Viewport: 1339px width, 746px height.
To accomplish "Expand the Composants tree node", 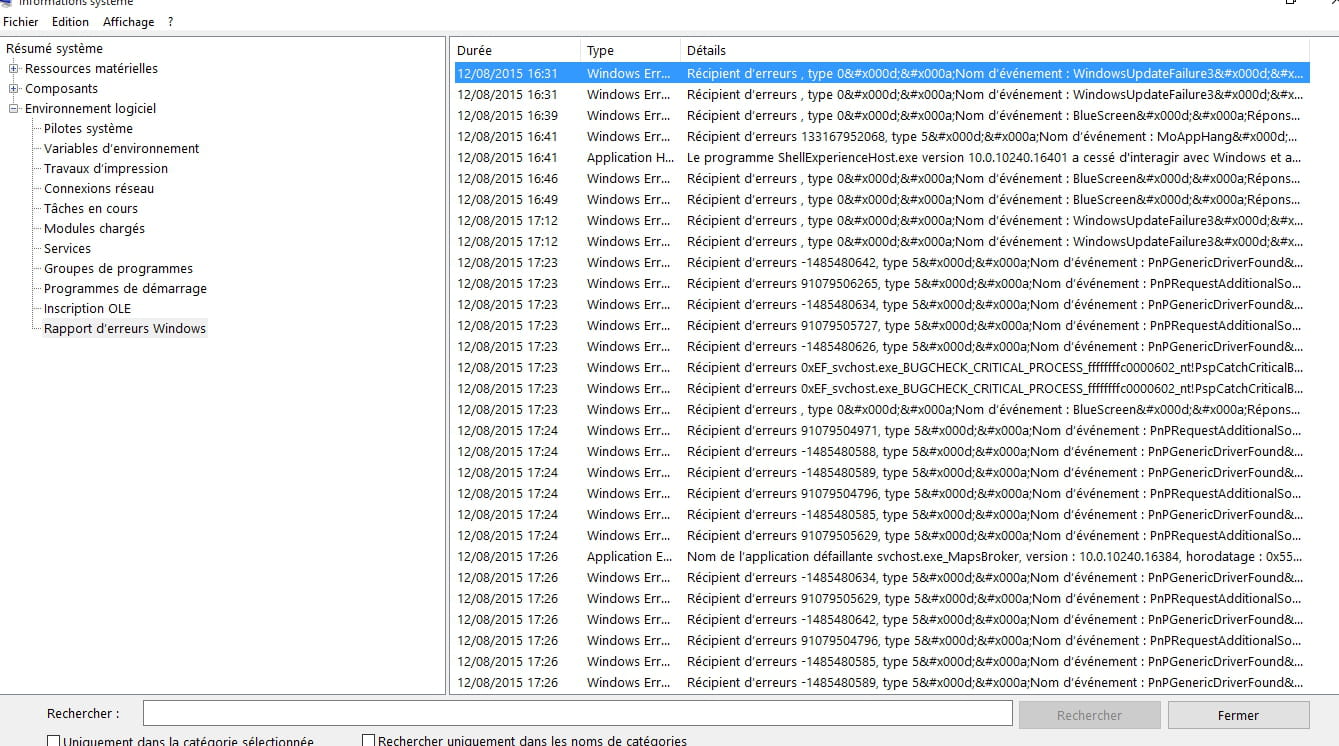I will pos(14,89).
